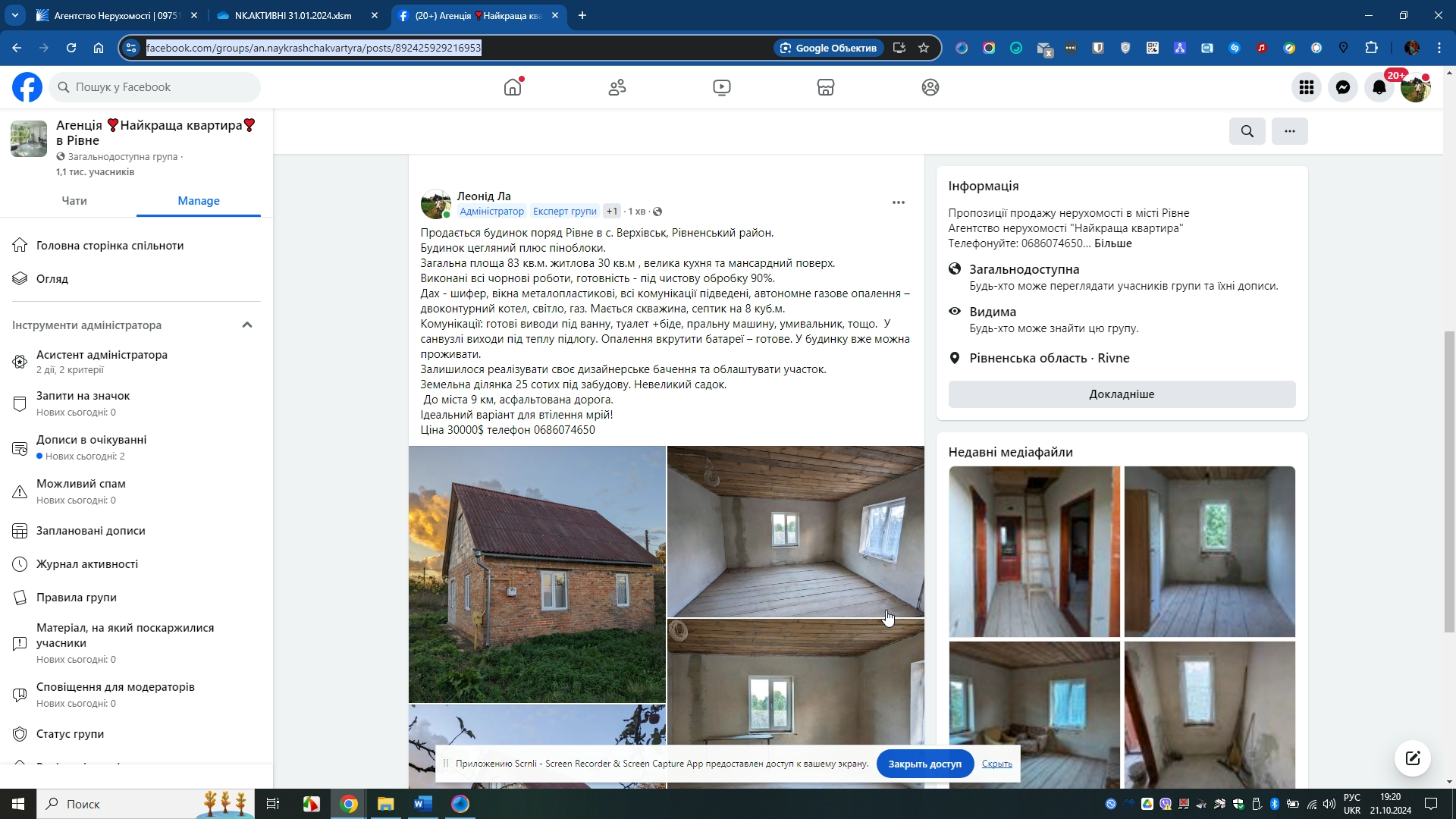
Task: Open post options three-dot menu
Action: [898, 202]
